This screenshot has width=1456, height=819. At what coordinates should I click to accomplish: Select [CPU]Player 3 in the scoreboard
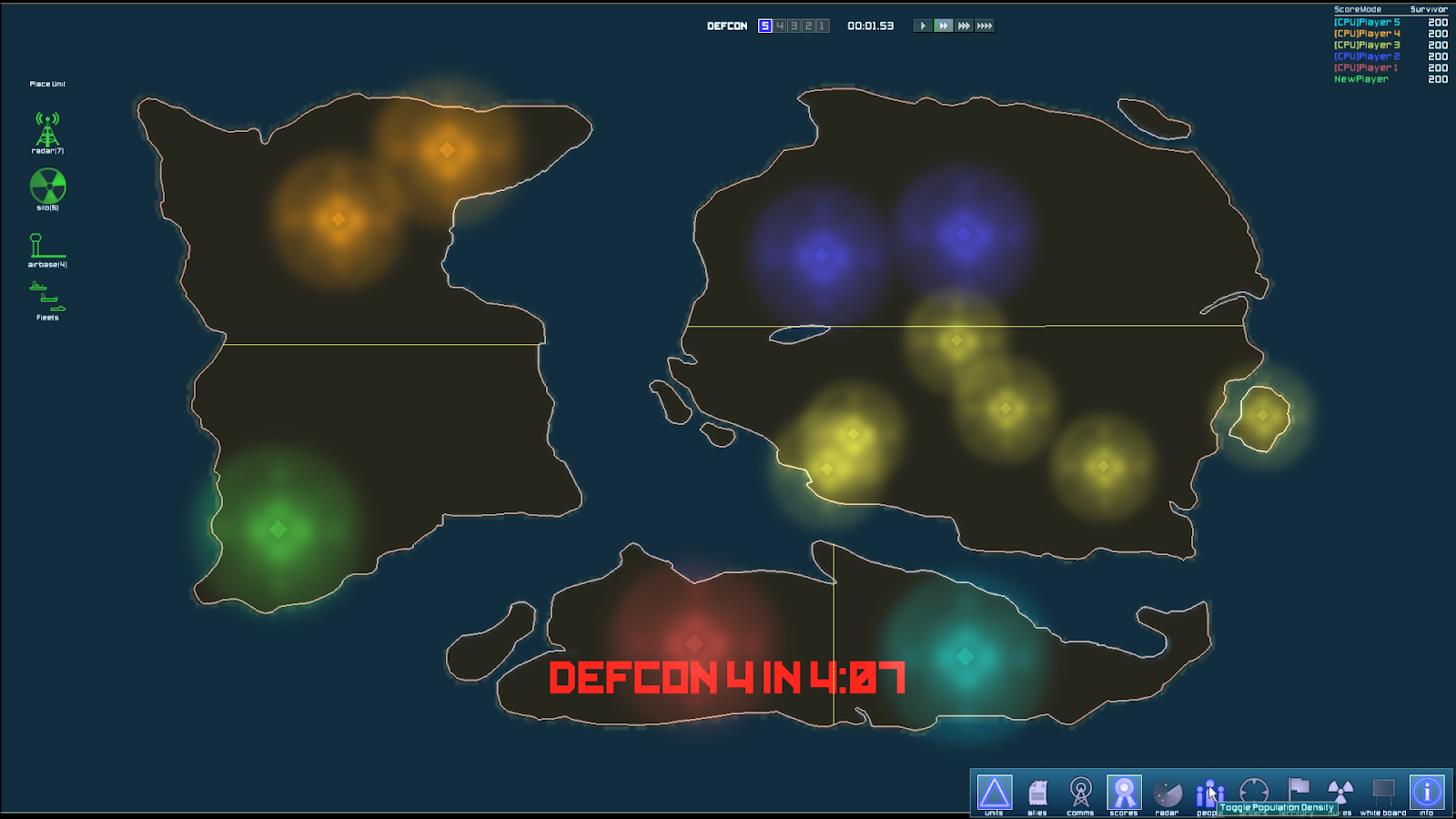coord(1367,45)
